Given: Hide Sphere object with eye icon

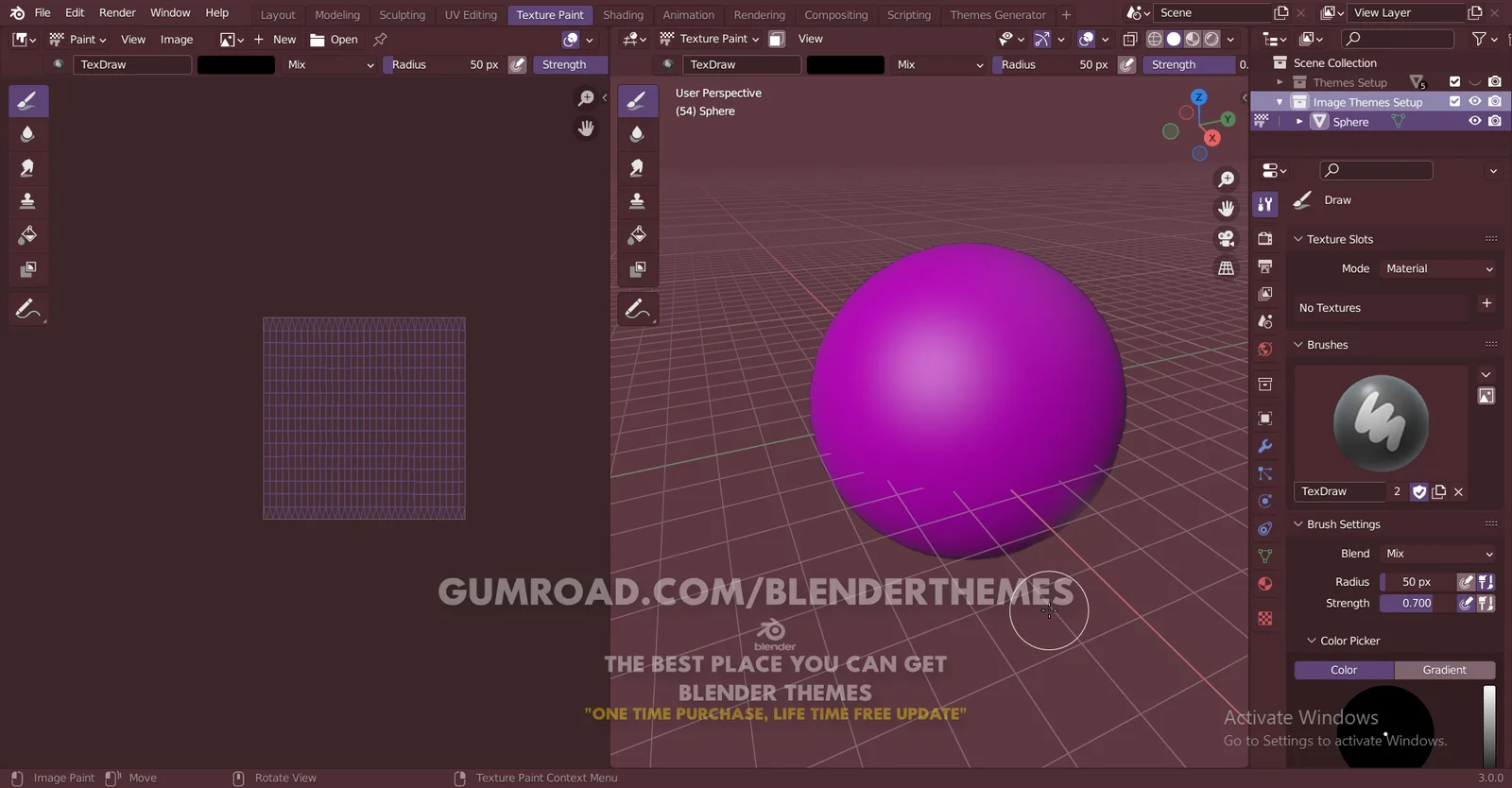Looking at the screenshot, I should [1475, 121].
